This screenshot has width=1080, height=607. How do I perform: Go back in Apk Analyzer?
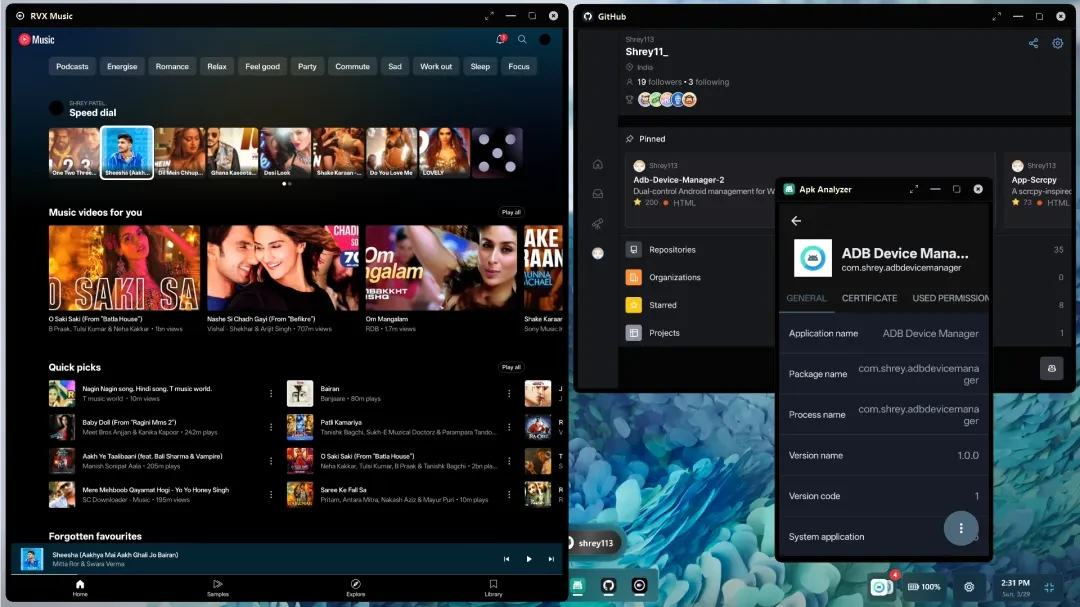tap(796, 220)
